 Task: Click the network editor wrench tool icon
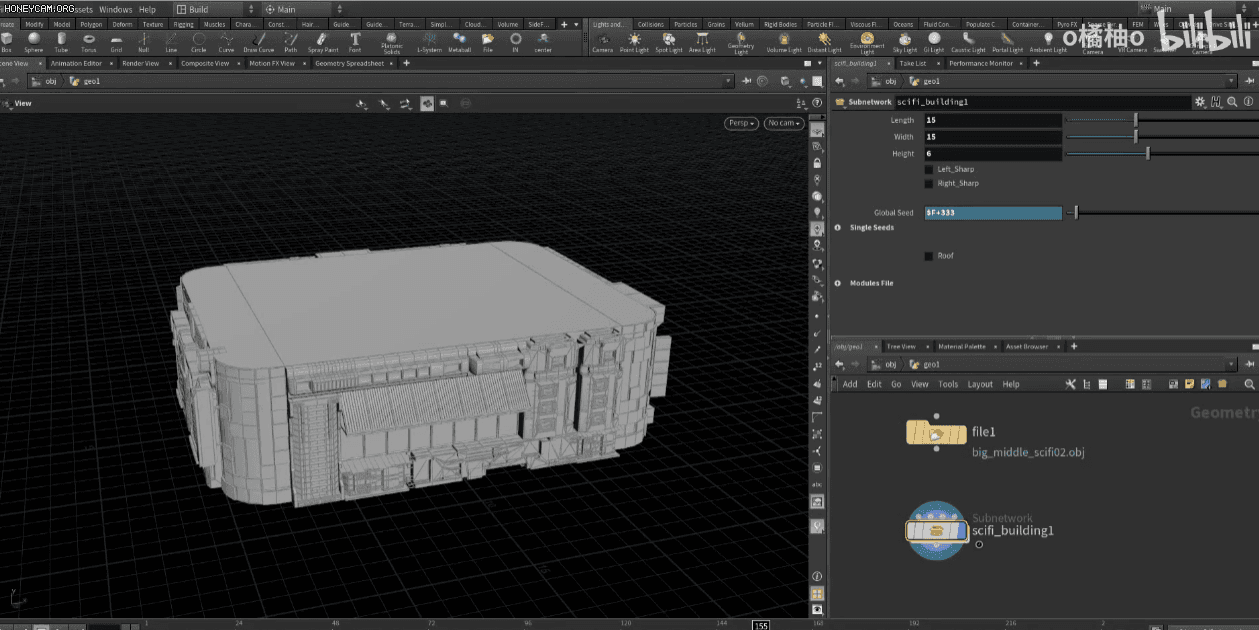pos(1070,384)
